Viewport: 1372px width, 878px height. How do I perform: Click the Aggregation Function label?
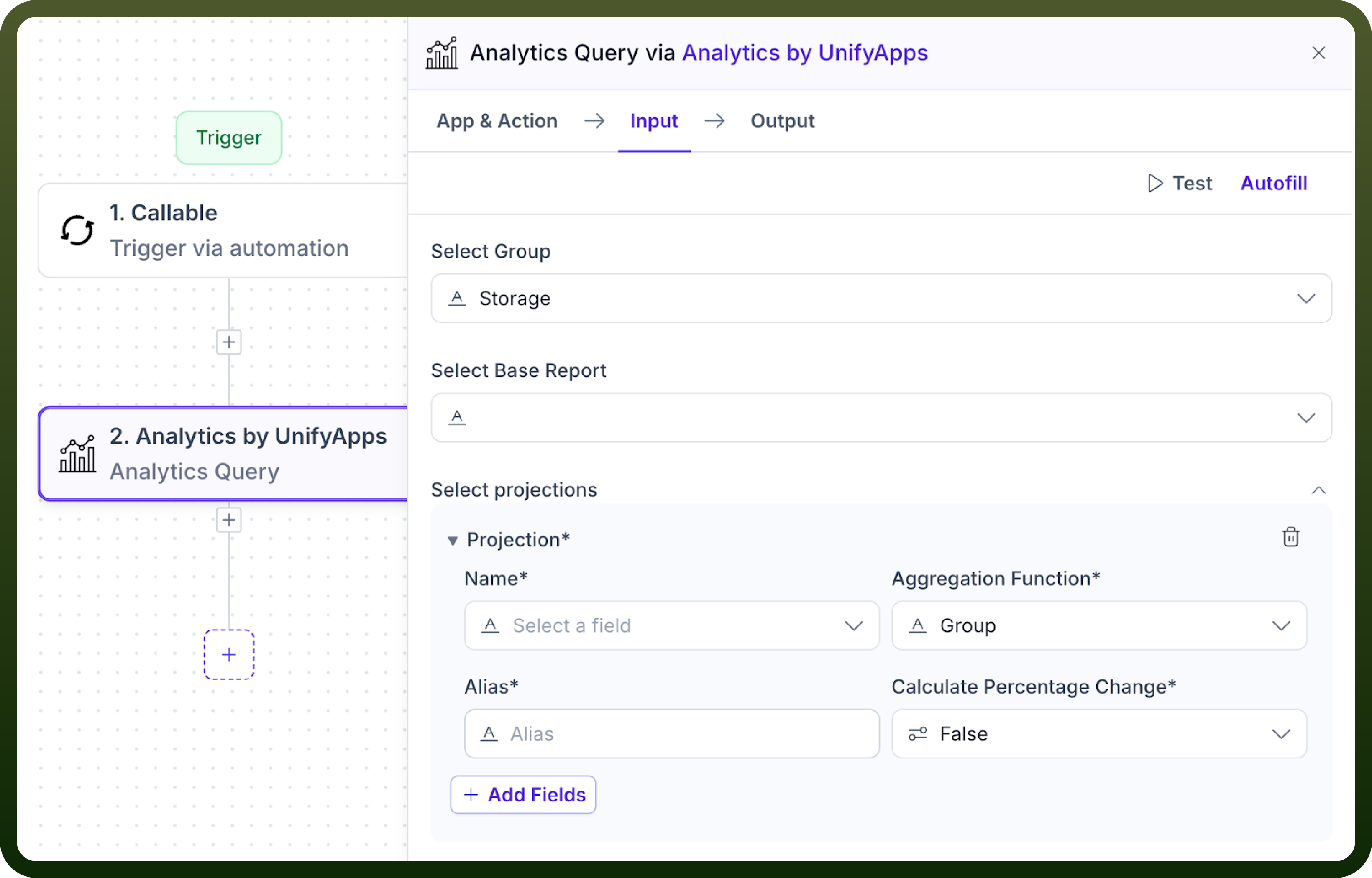996,578
